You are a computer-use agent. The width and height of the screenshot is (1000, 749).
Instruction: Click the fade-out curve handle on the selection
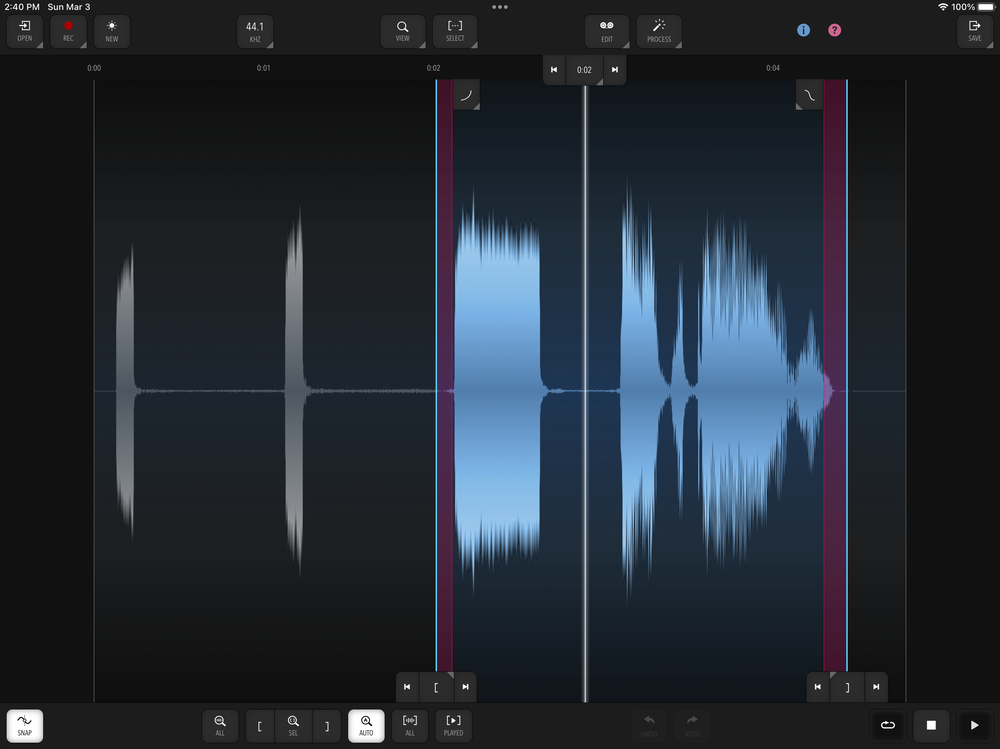[x=808, y=94]
